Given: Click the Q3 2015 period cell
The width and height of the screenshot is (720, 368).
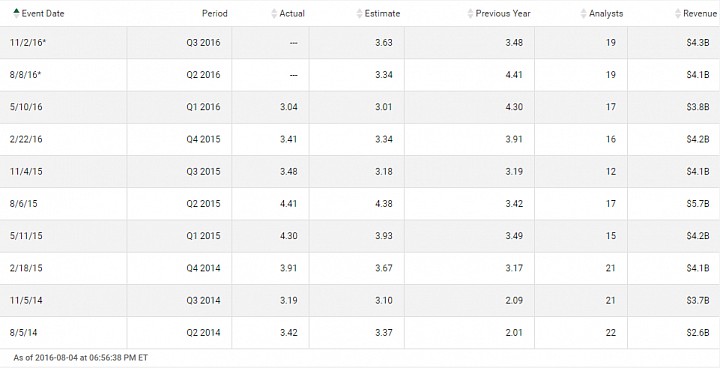Looking at the screenshot, I should [179, 171].
